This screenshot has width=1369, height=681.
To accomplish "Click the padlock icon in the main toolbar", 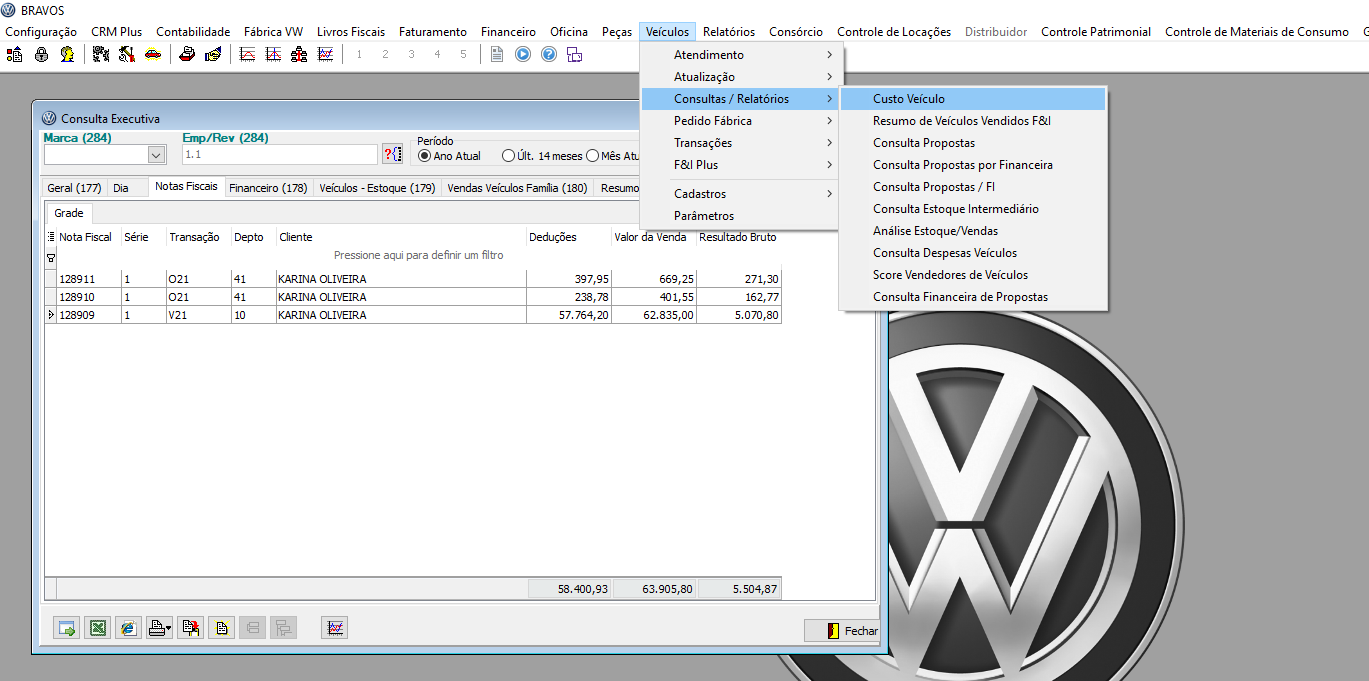I will (41, 54).
